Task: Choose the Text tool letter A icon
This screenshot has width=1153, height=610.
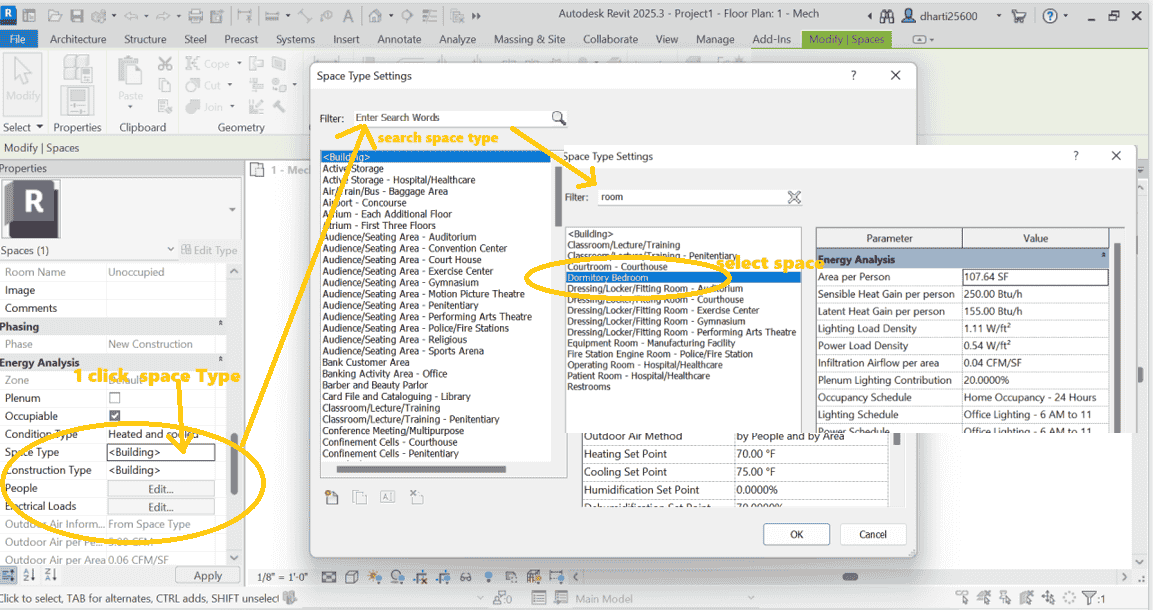Action: pyautogui.click(x=348, y=15)
